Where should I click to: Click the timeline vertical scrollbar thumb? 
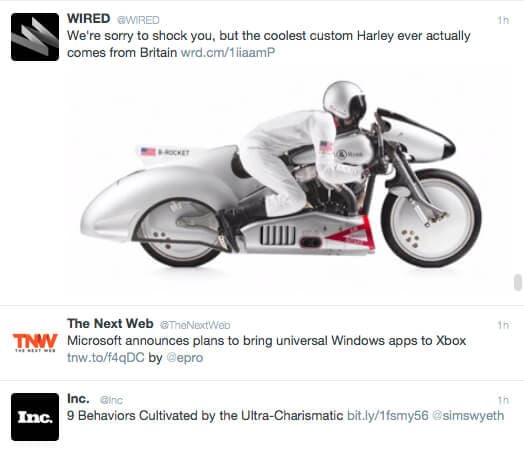tap(517, 283)
